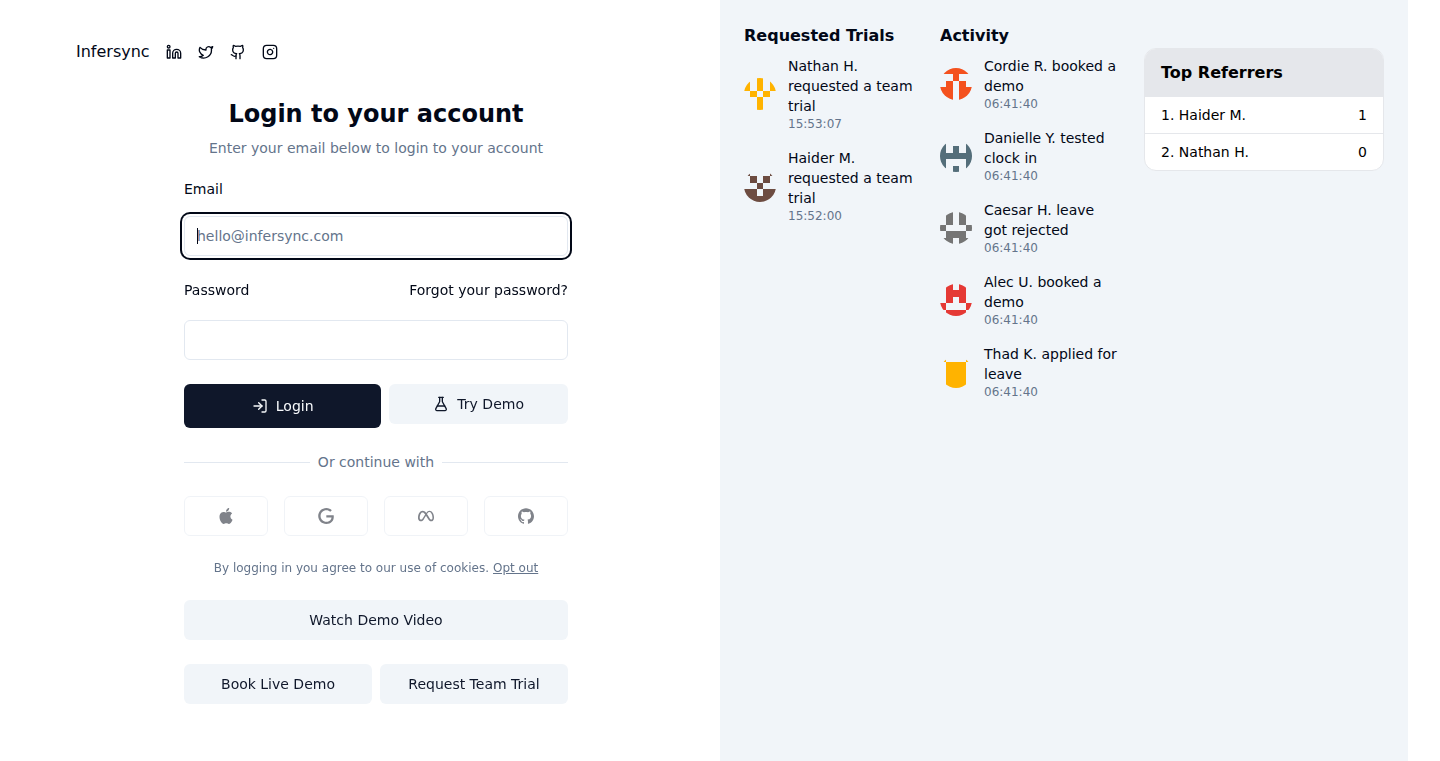Click the Try Demo button
Viewport: 1440px width, 761px height.
[478, 404]
